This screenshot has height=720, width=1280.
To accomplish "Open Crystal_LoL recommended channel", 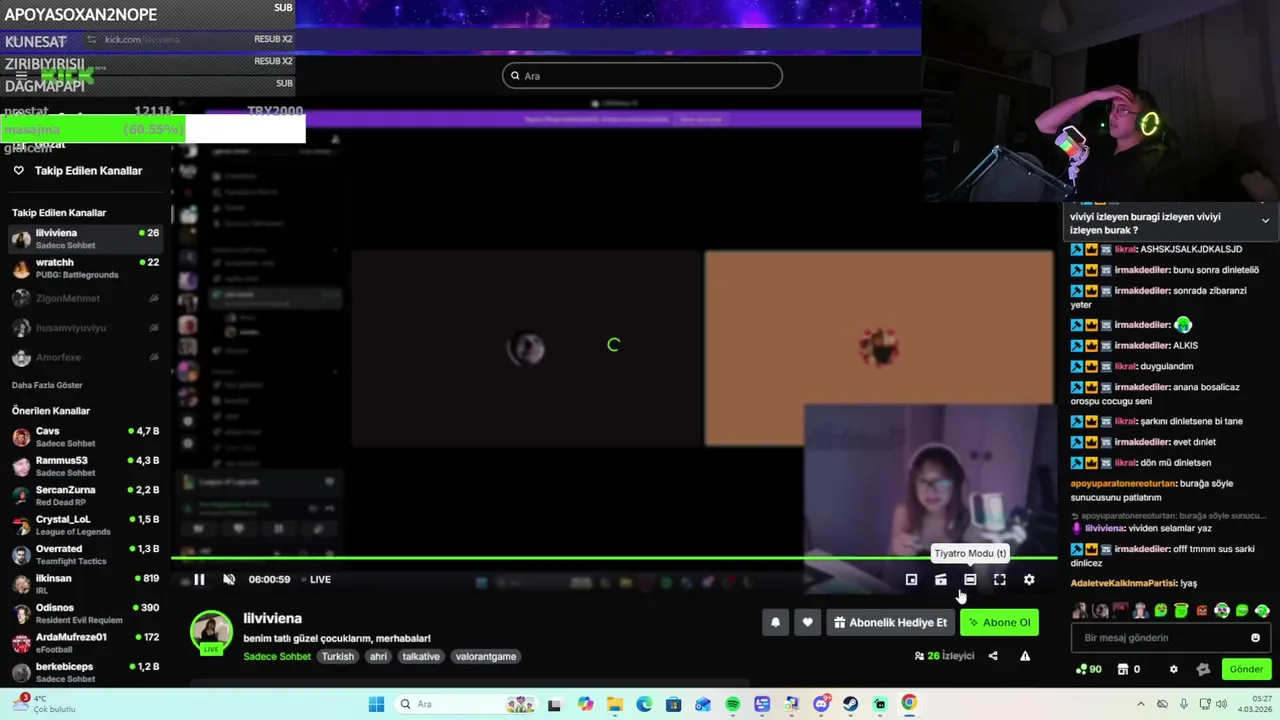I will (x=85, y=525).
